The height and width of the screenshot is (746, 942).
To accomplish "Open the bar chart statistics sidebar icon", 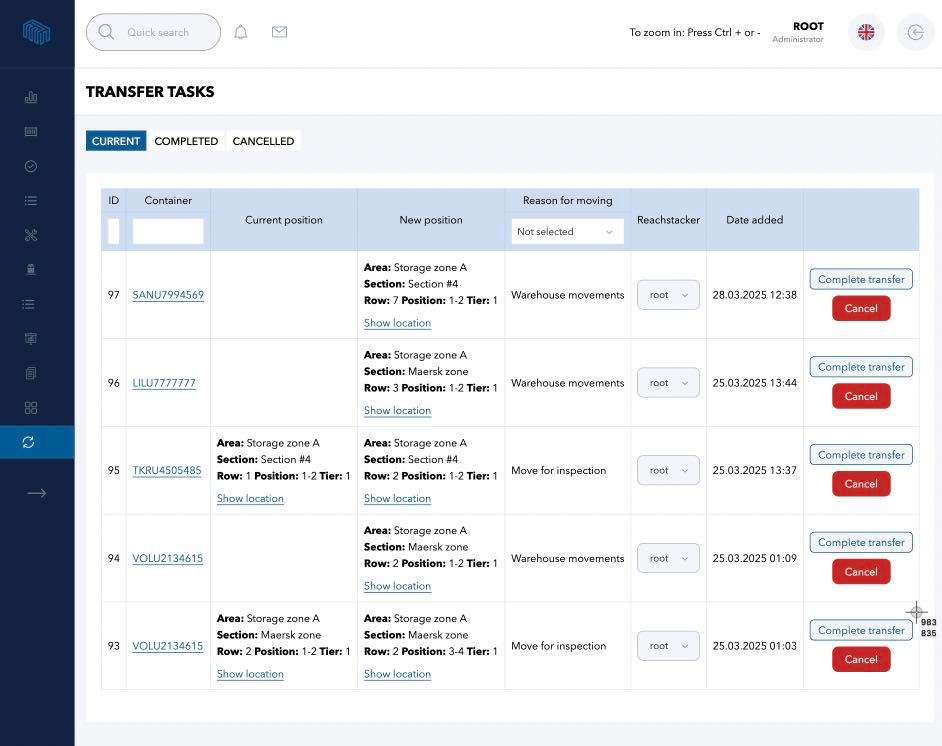I will tap(31, 97).
